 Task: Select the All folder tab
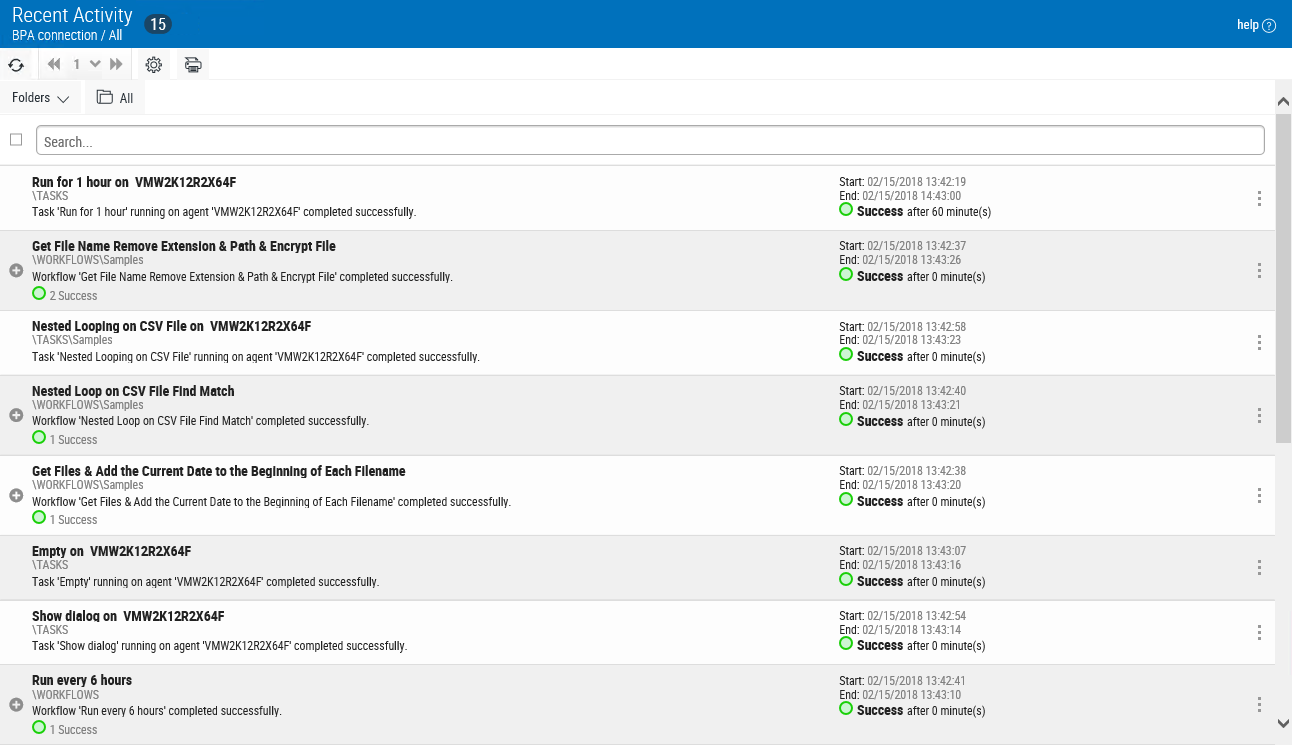[115, 98]
